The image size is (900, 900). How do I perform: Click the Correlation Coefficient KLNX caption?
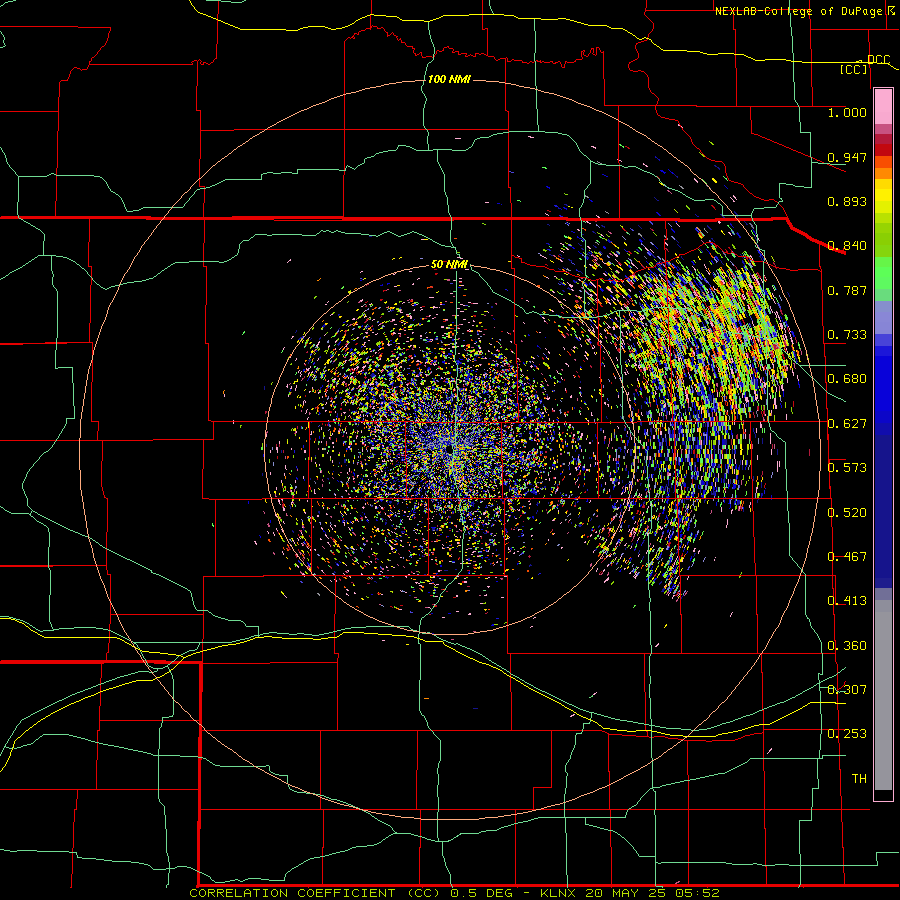point(454,893)
